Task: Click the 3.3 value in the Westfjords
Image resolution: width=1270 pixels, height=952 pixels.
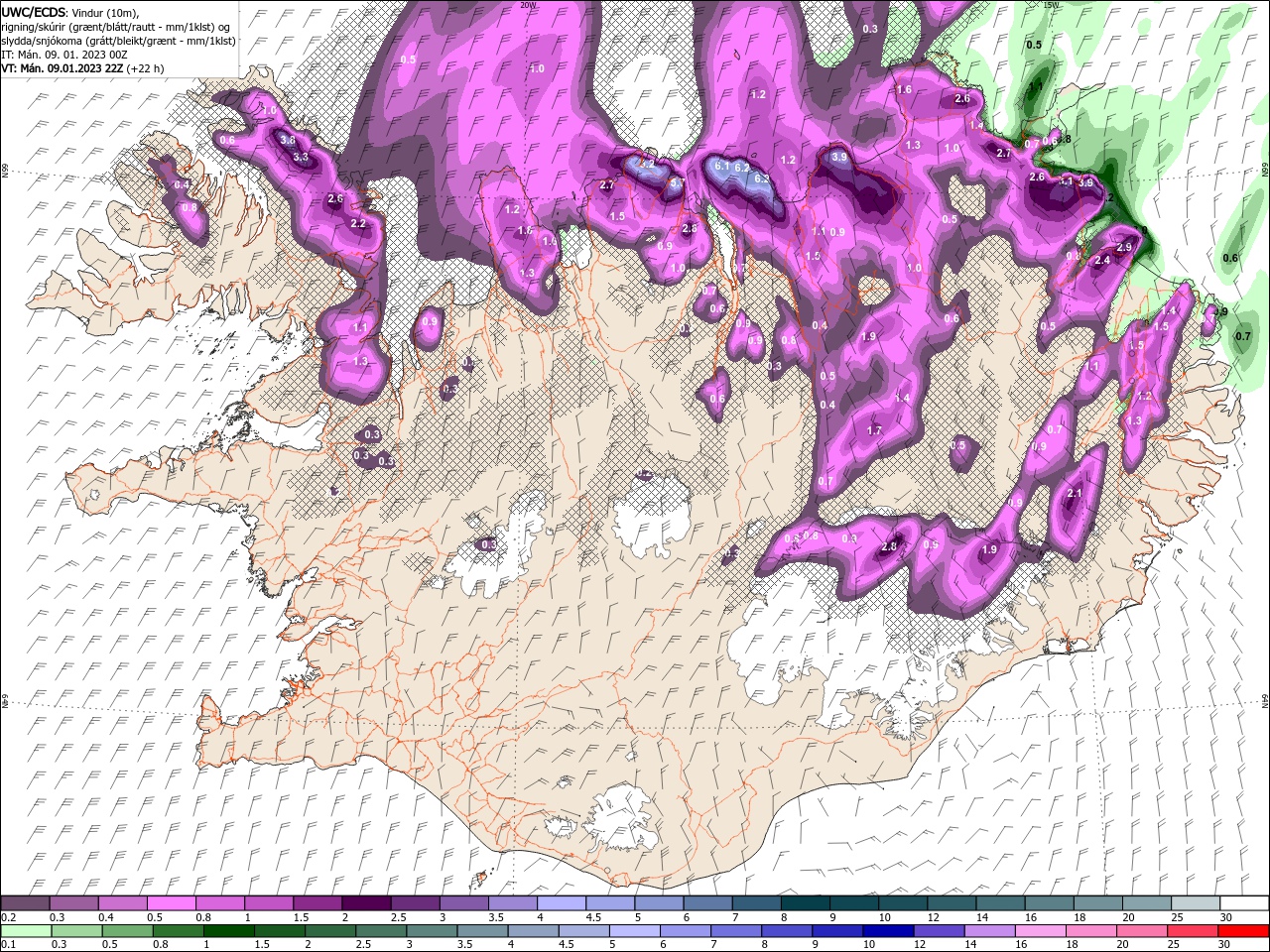Action: (x=302, y=157)
